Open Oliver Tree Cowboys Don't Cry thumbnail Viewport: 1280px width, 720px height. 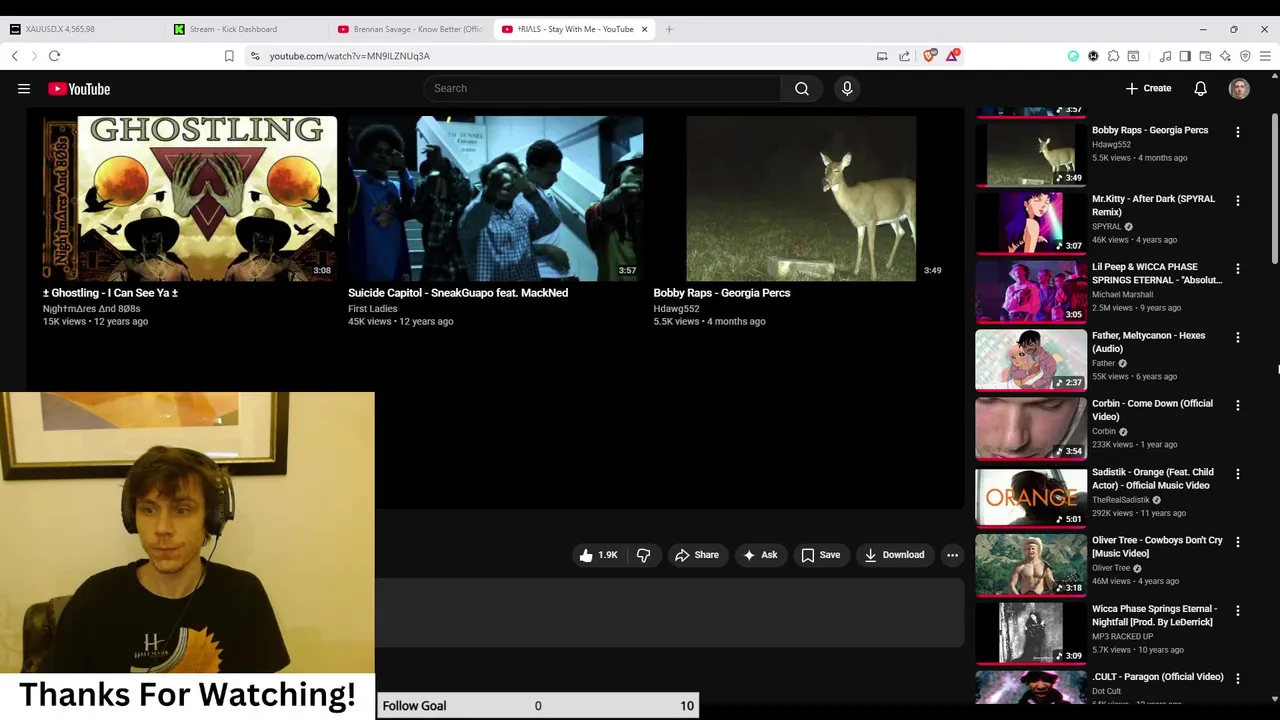pyautogui.click(x=1031, y=565)
